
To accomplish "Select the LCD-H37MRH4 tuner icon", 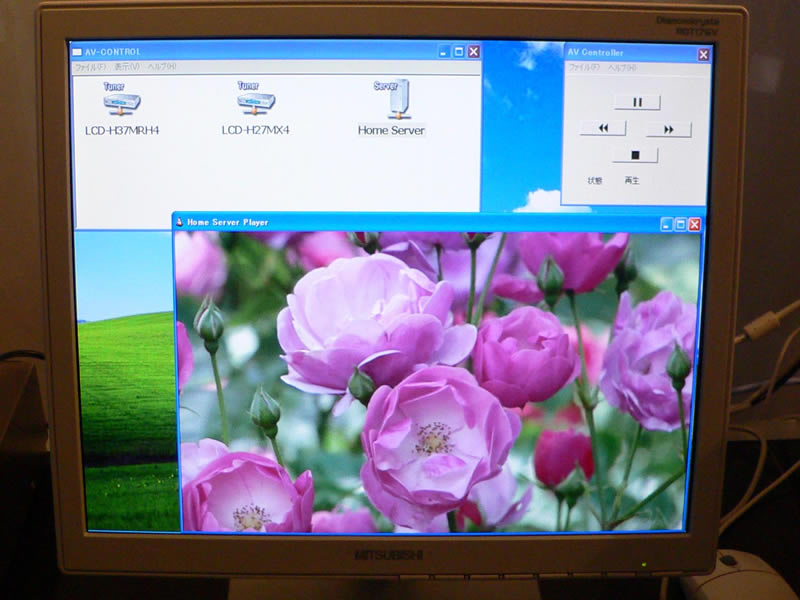I will click(x=121, y=102).
